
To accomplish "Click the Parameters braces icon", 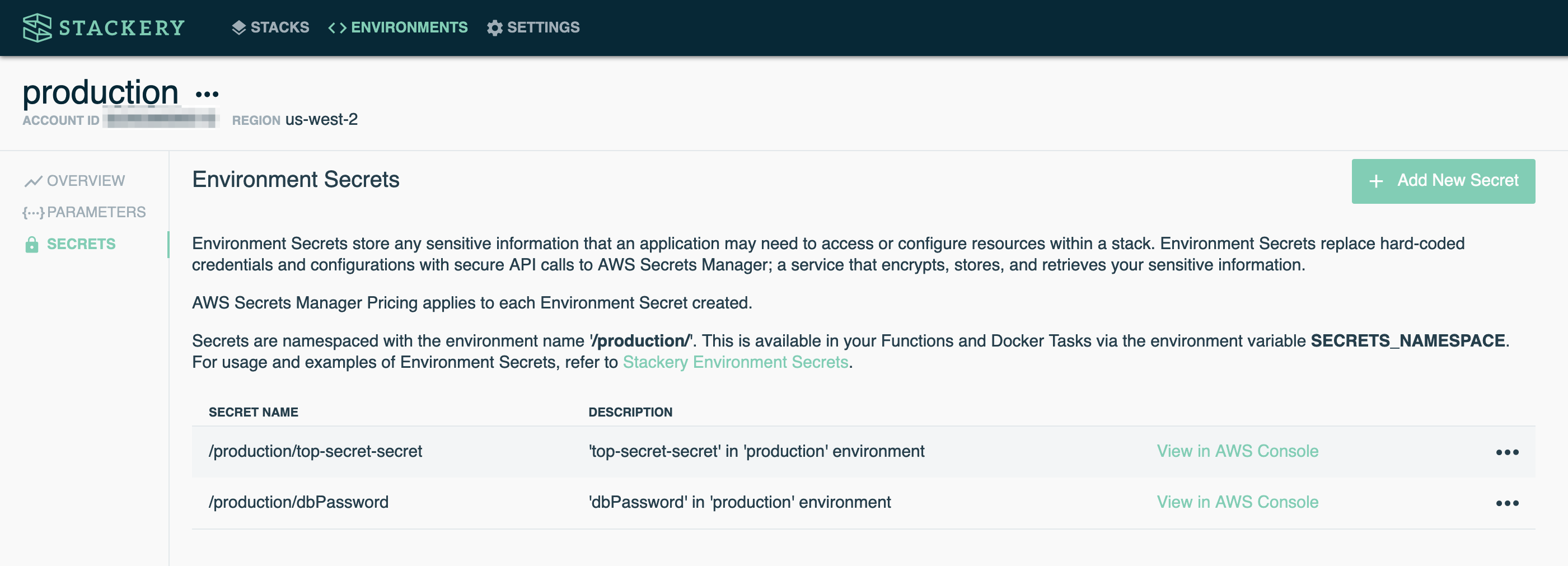I will [33, 212].
